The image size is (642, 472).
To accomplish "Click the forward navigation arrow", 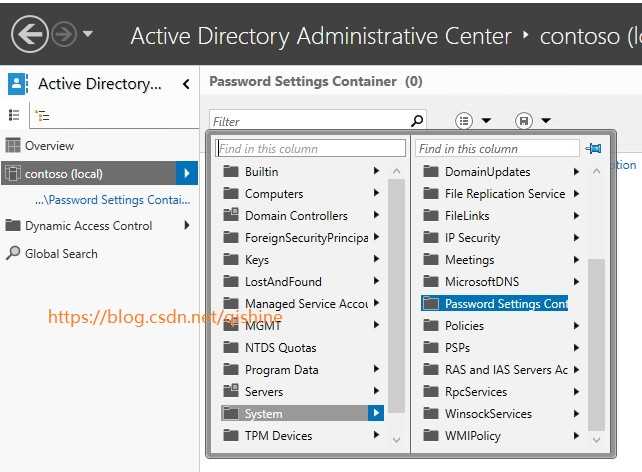I will click(x=64, y=34).
